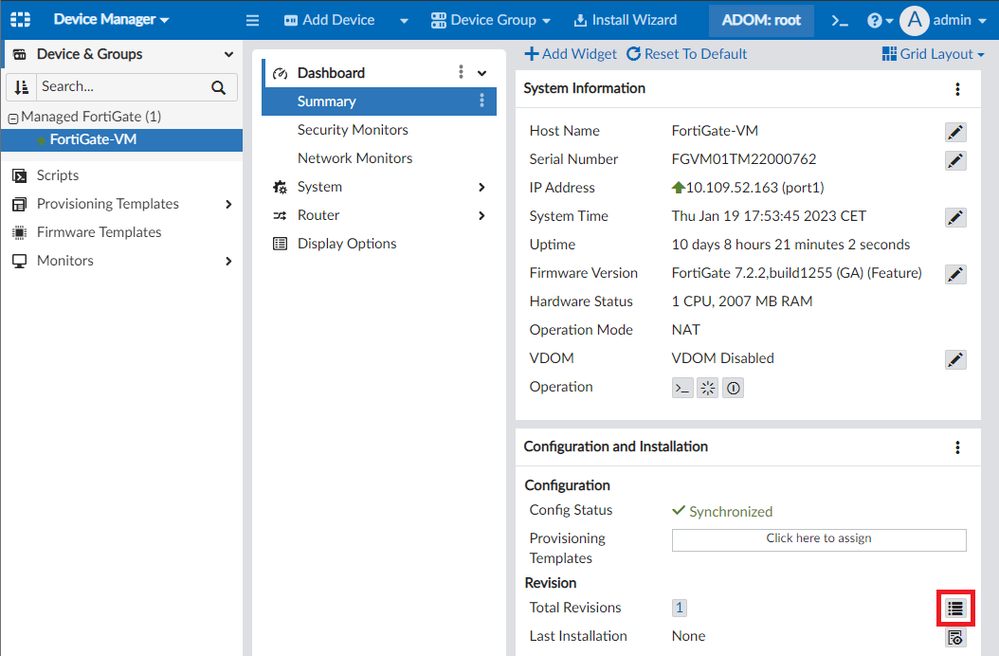Screen dimensions: 999x656
Task: Click the revision history list icon
Action: click(x=955, y=607)
